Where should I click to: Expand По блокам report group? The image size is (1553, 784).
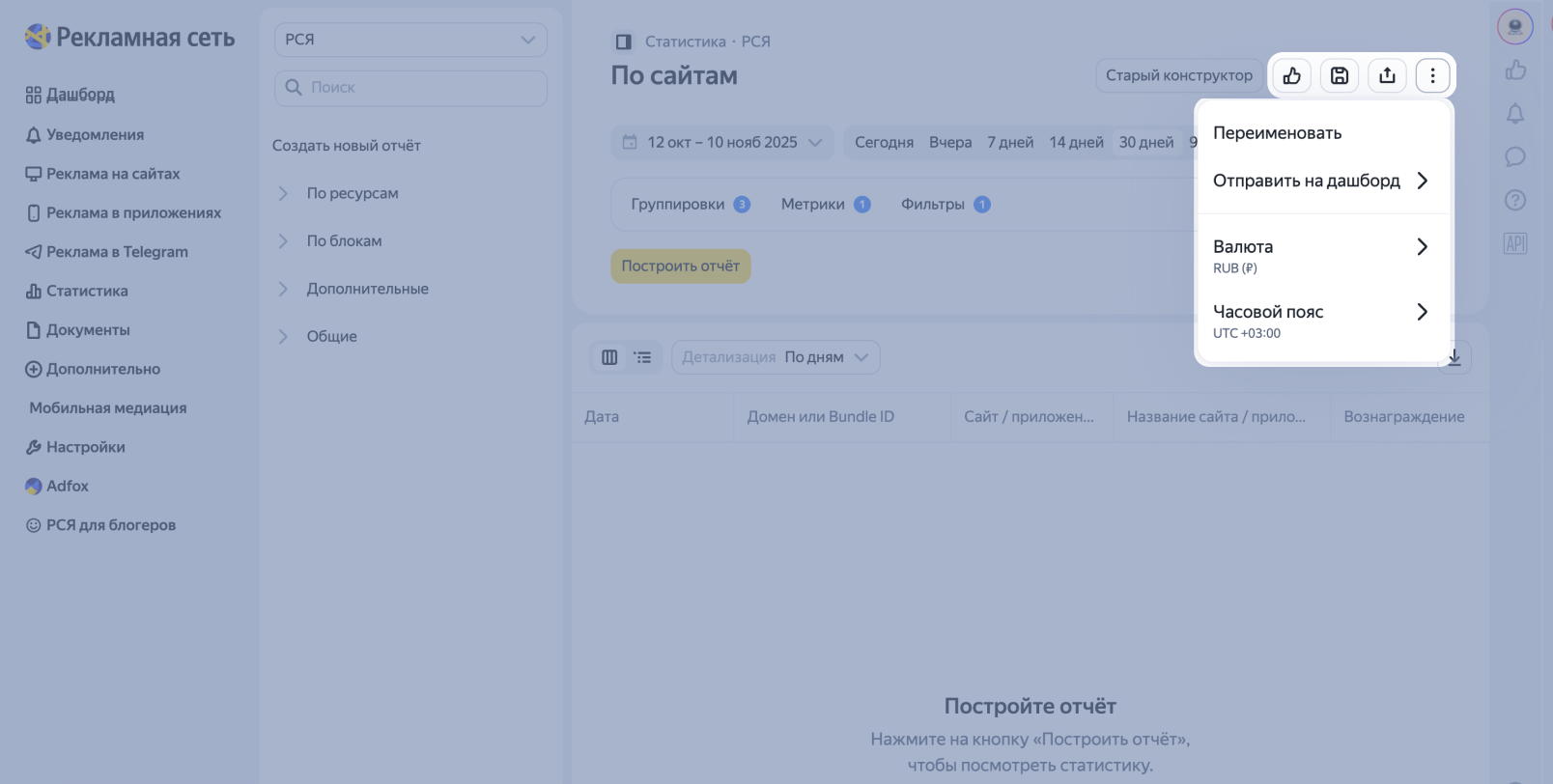(x=330, y=241)
